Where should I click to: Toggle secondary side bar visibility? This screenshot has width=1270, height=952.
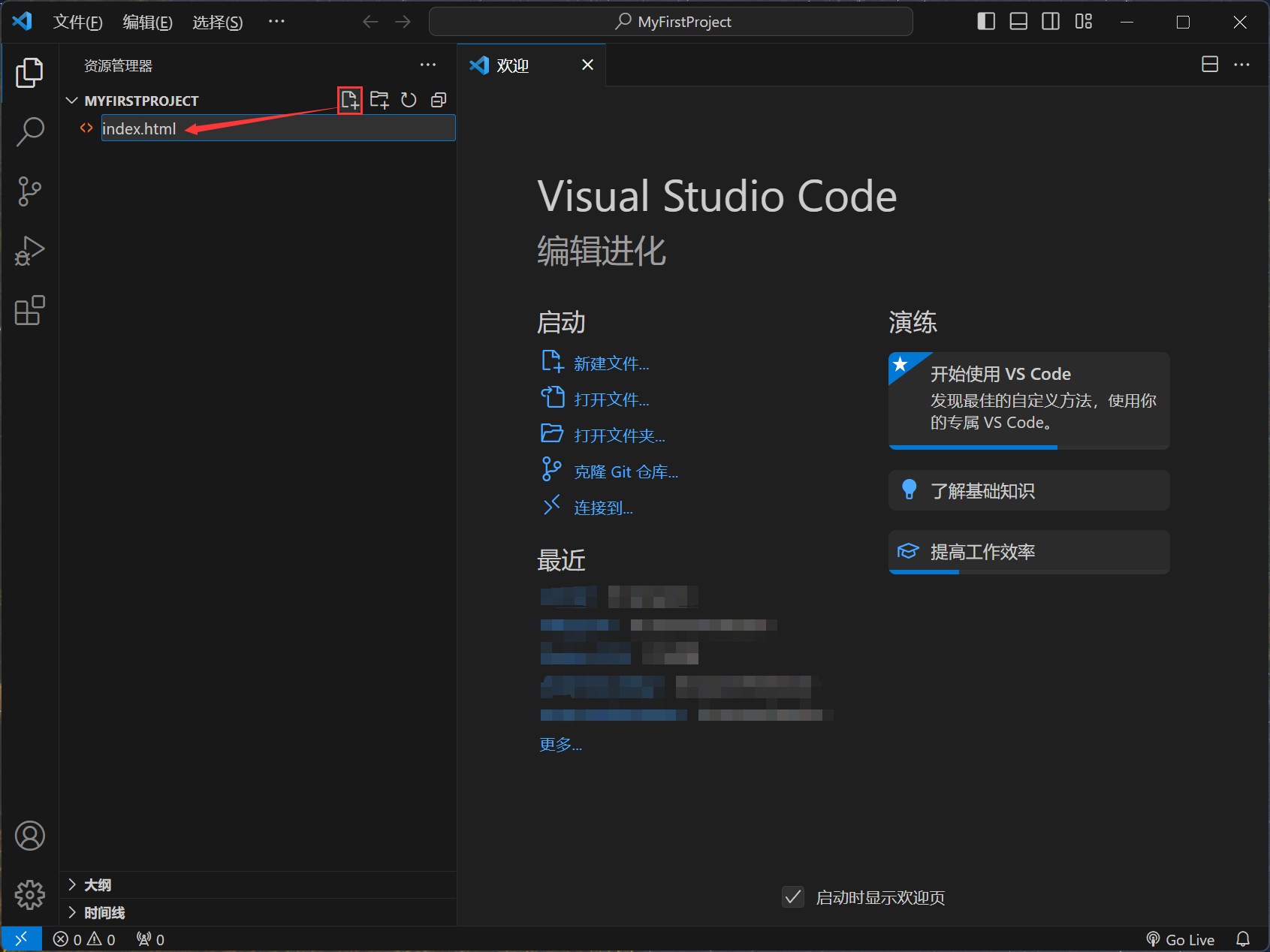tap(1051, 22)
